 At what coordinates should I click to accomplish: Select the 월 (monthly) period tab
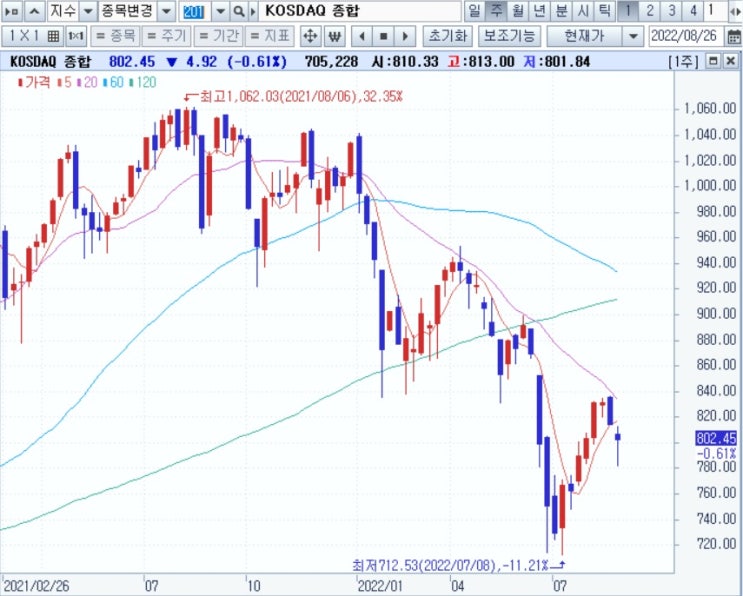(x=518, y=10)
